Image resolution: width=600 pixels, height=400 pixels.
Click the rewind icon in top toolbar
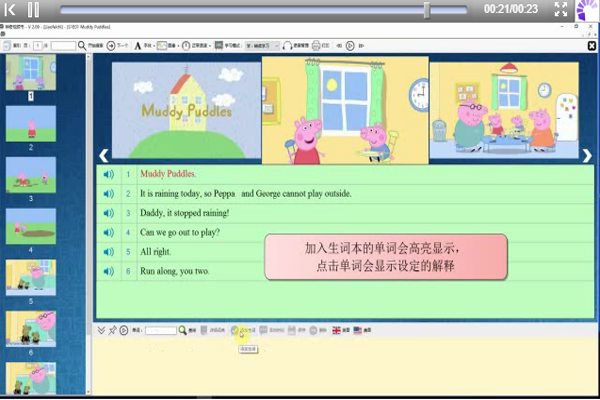click(x=339, y=46)
